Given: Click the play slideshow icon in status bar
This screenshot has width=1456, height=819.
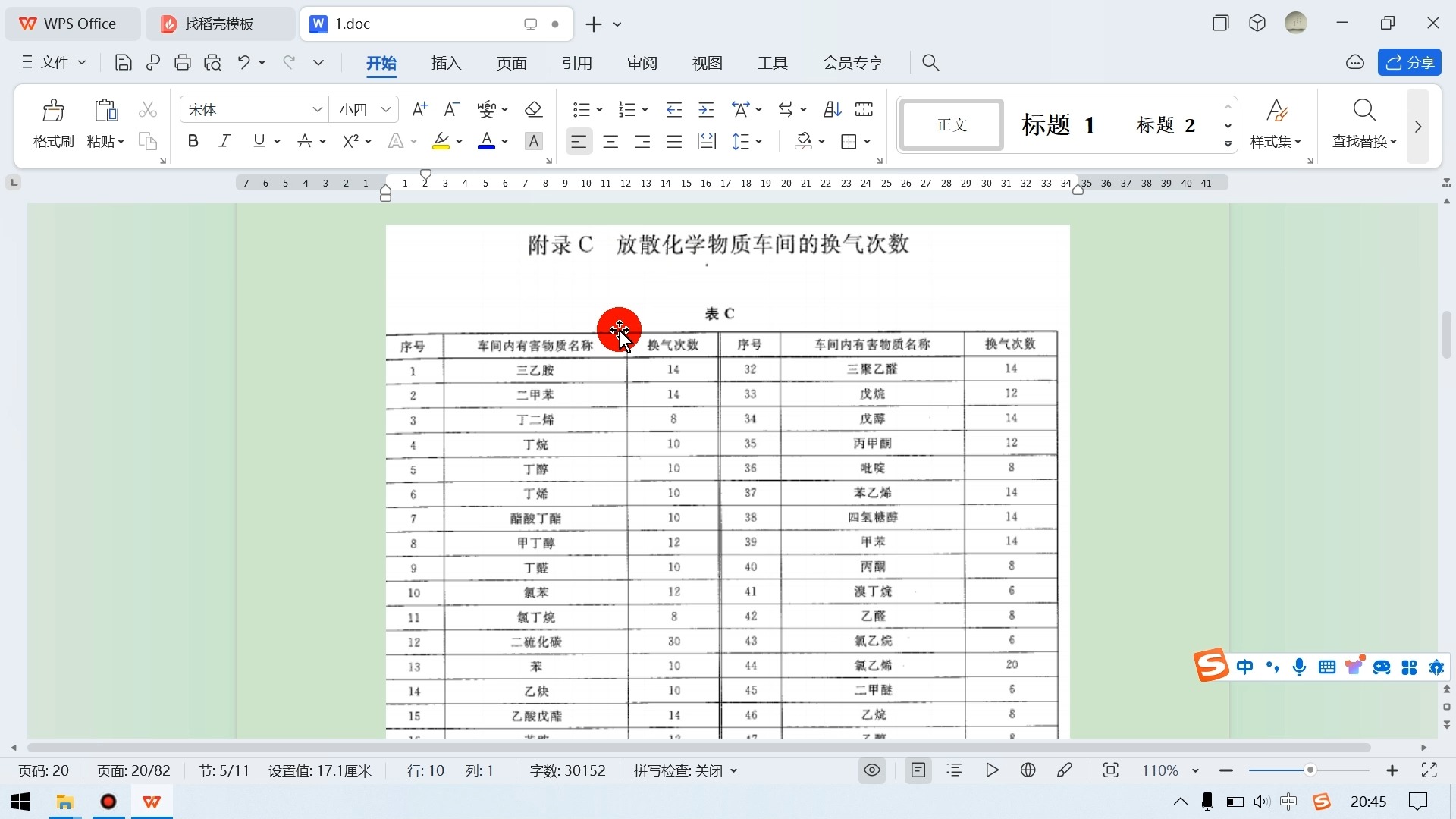Looking at the screenshot, I should 992,770.
